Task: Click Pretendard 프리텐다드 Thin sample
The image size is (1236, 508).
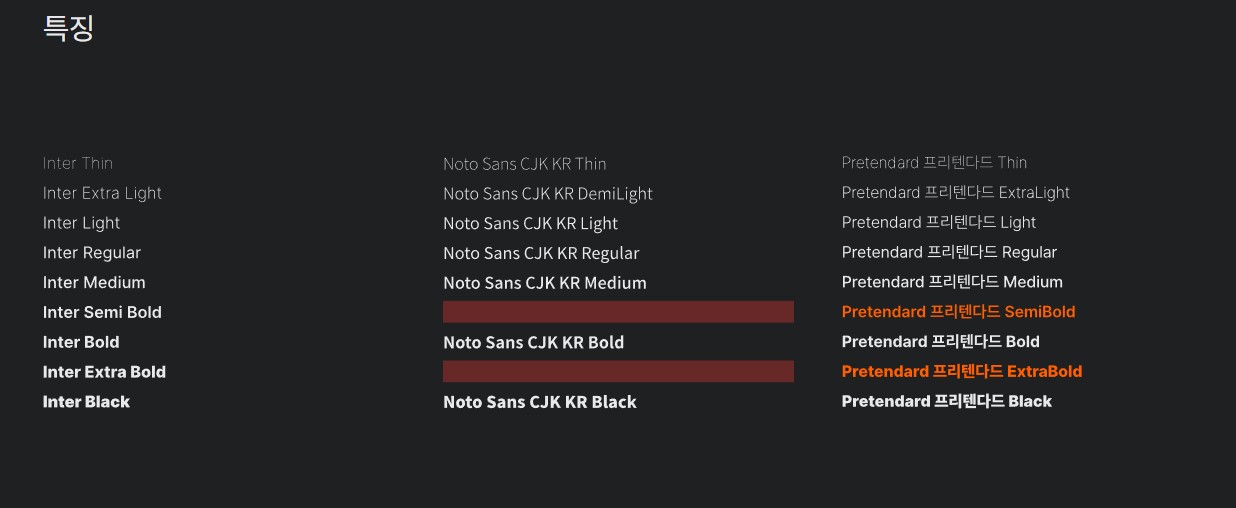Action: [x=934, y=163]
